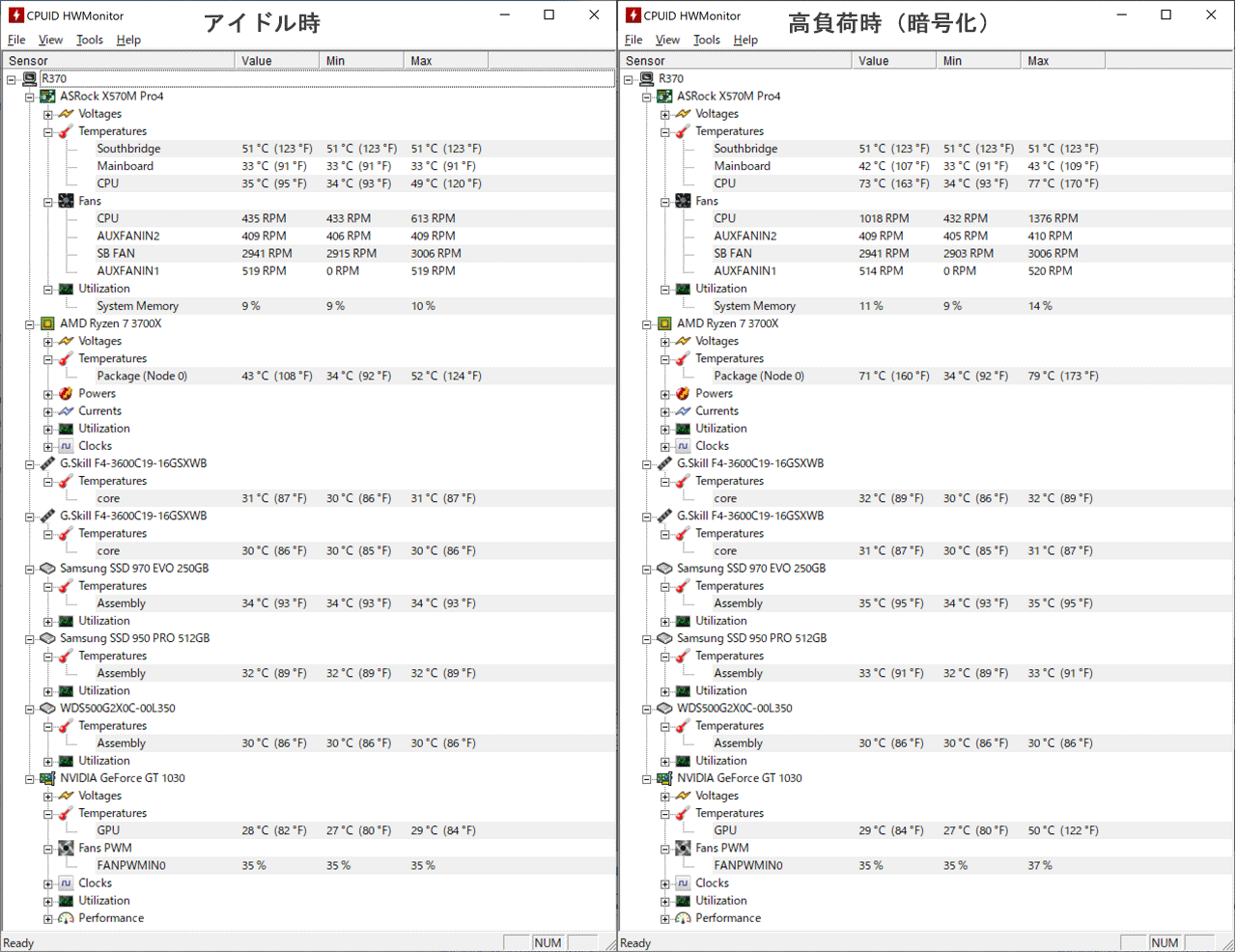Click the Clocks icon under AMD Ryzen, left window

click(66, 446)
